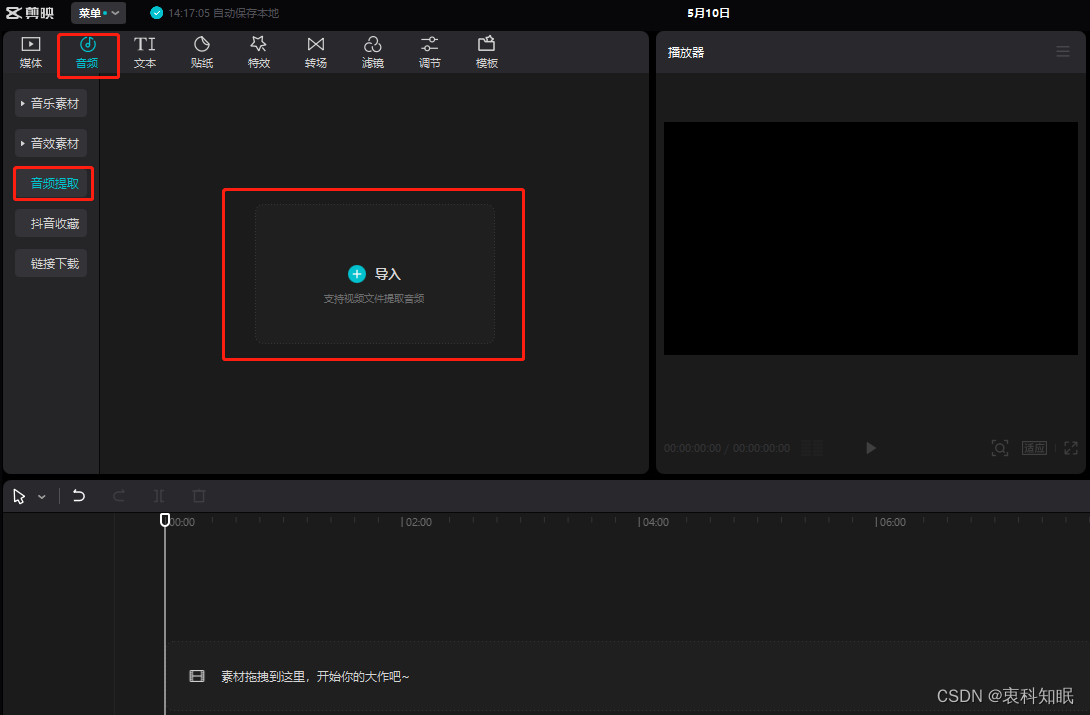
Task: Open the selection tool dropdown arrow
Action: click(x=42, y=497)
